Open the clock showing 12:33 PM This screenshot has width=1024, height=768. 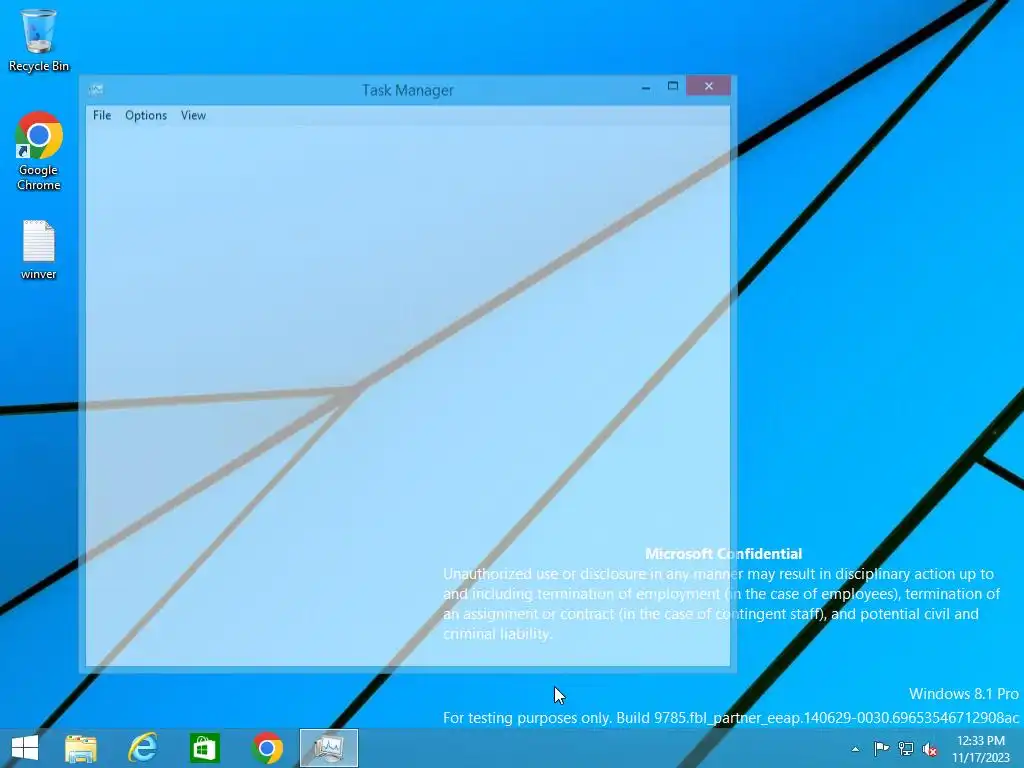[x=980, y=749]
